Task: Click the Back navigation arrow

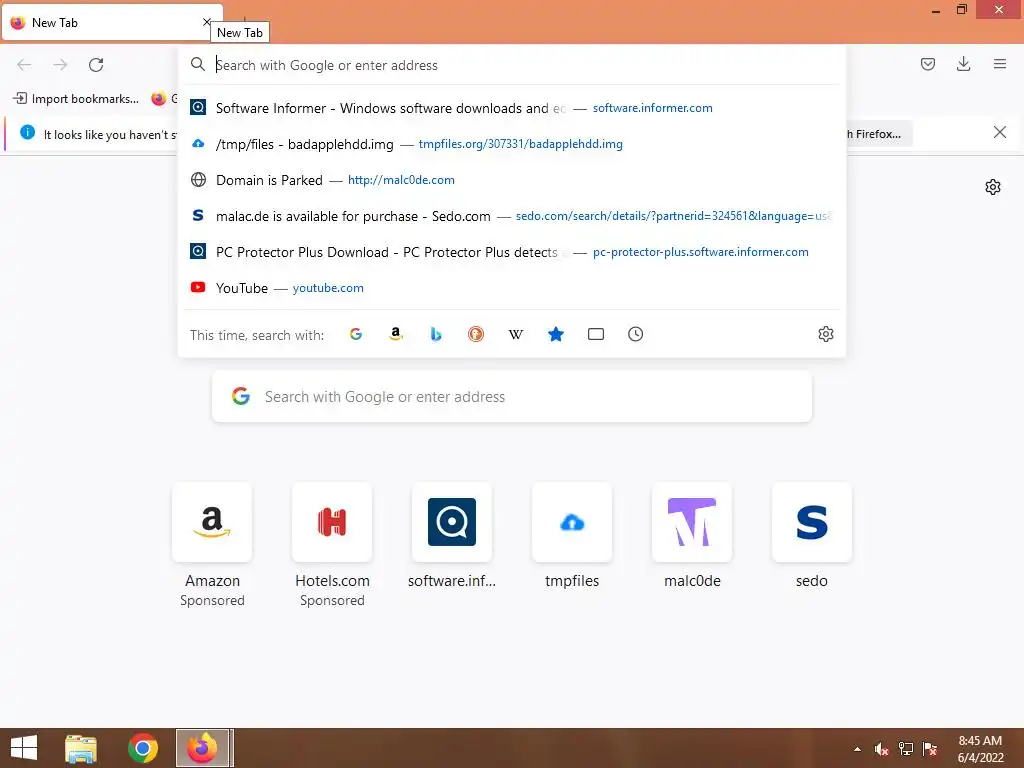Action: click(x=24, y=65)
